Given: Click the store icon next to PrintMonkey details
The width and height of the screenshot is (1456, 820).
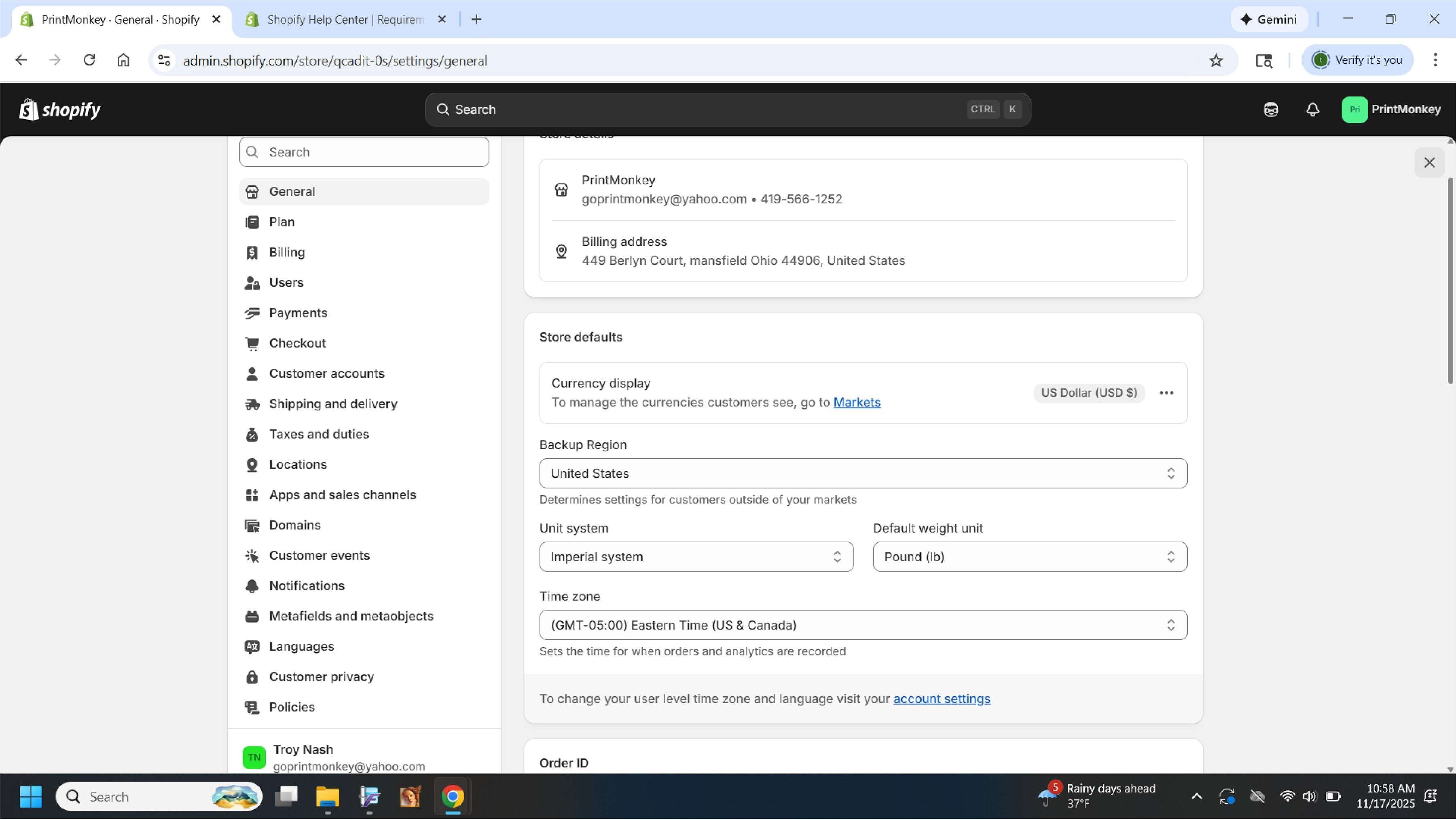Looking at the screenshot, I should pos(561,190).
